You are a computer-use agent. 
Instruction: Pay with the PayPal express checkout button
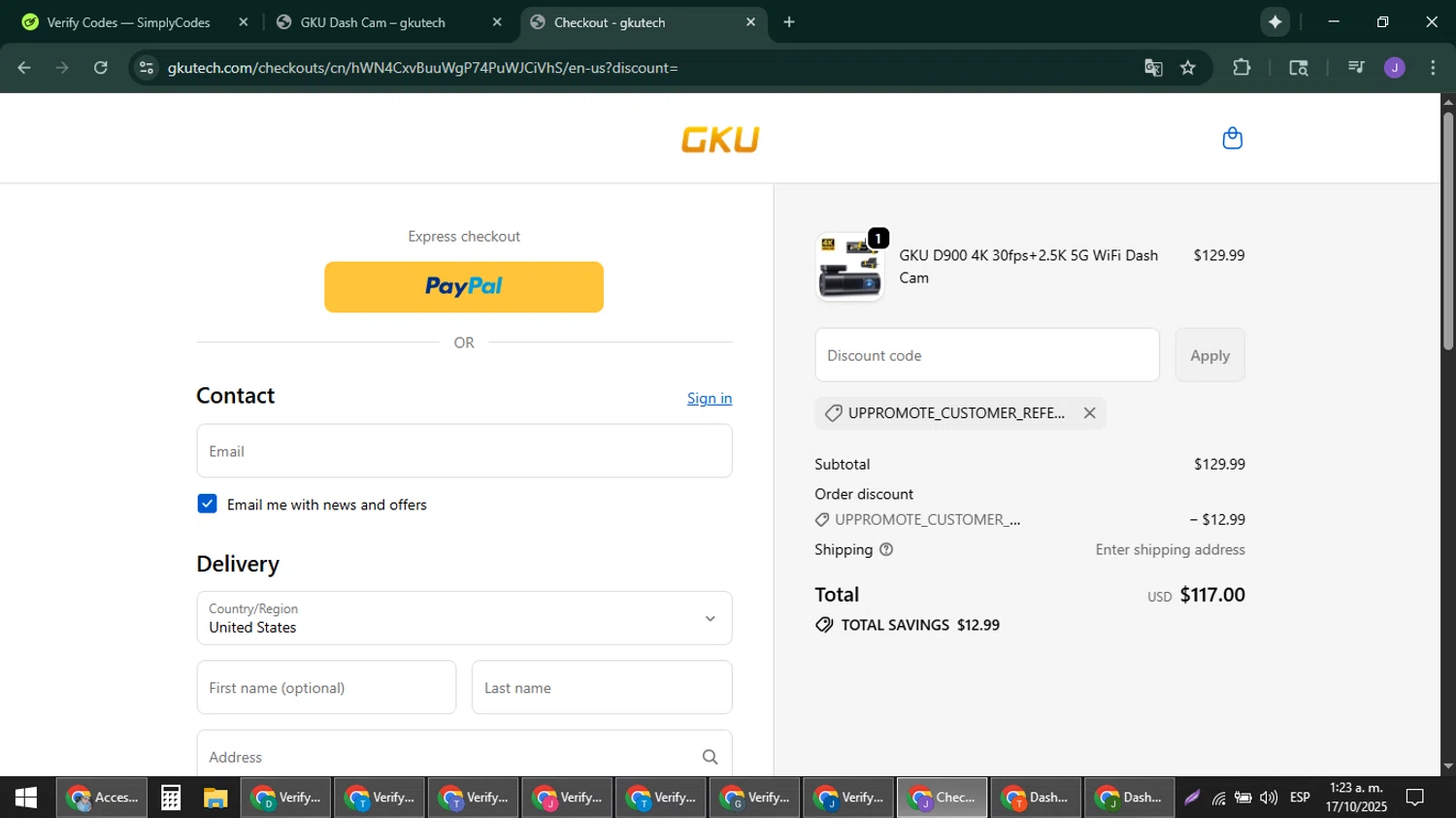point(464,287)
